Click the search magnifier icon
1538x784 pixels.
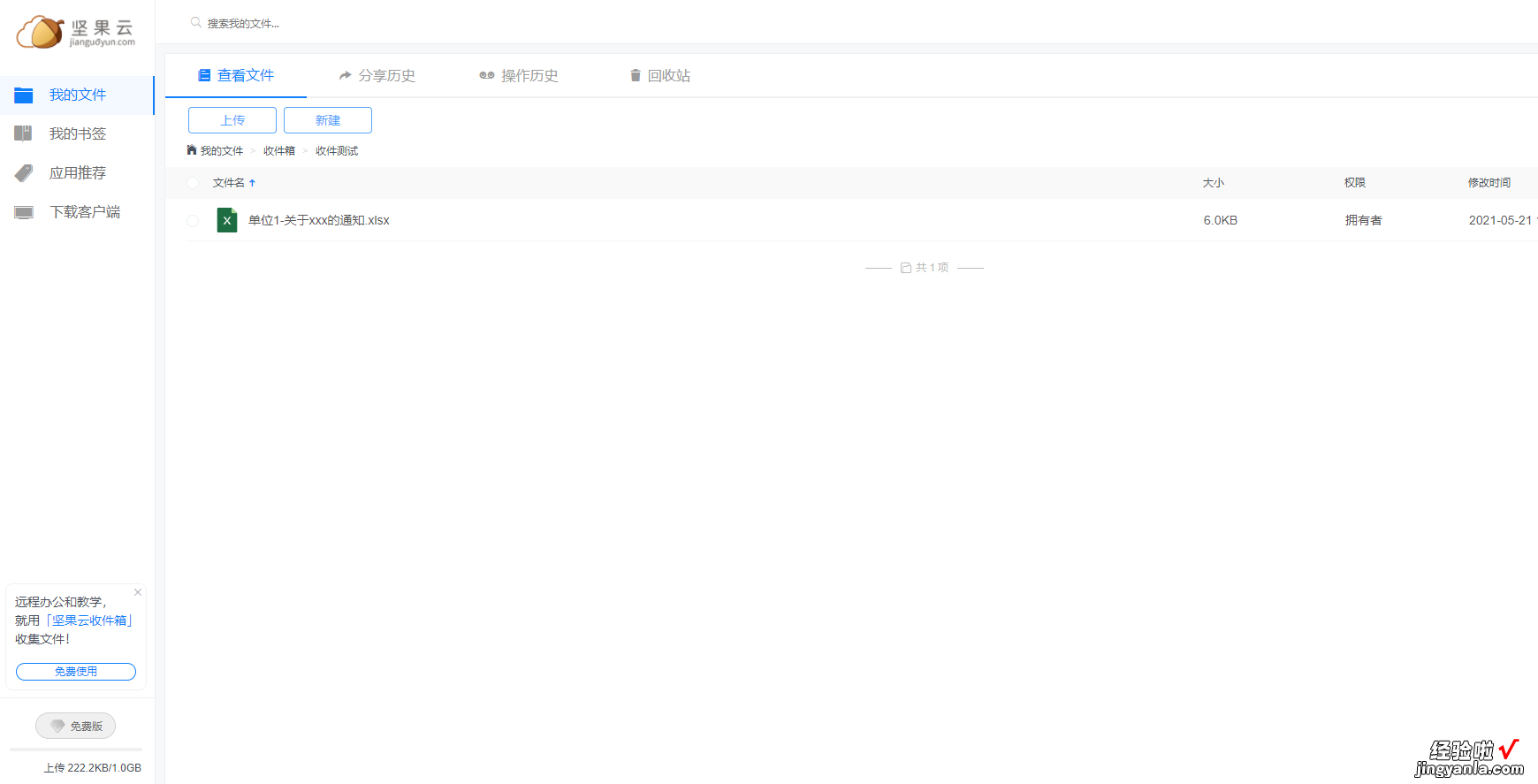click(196, 23)
